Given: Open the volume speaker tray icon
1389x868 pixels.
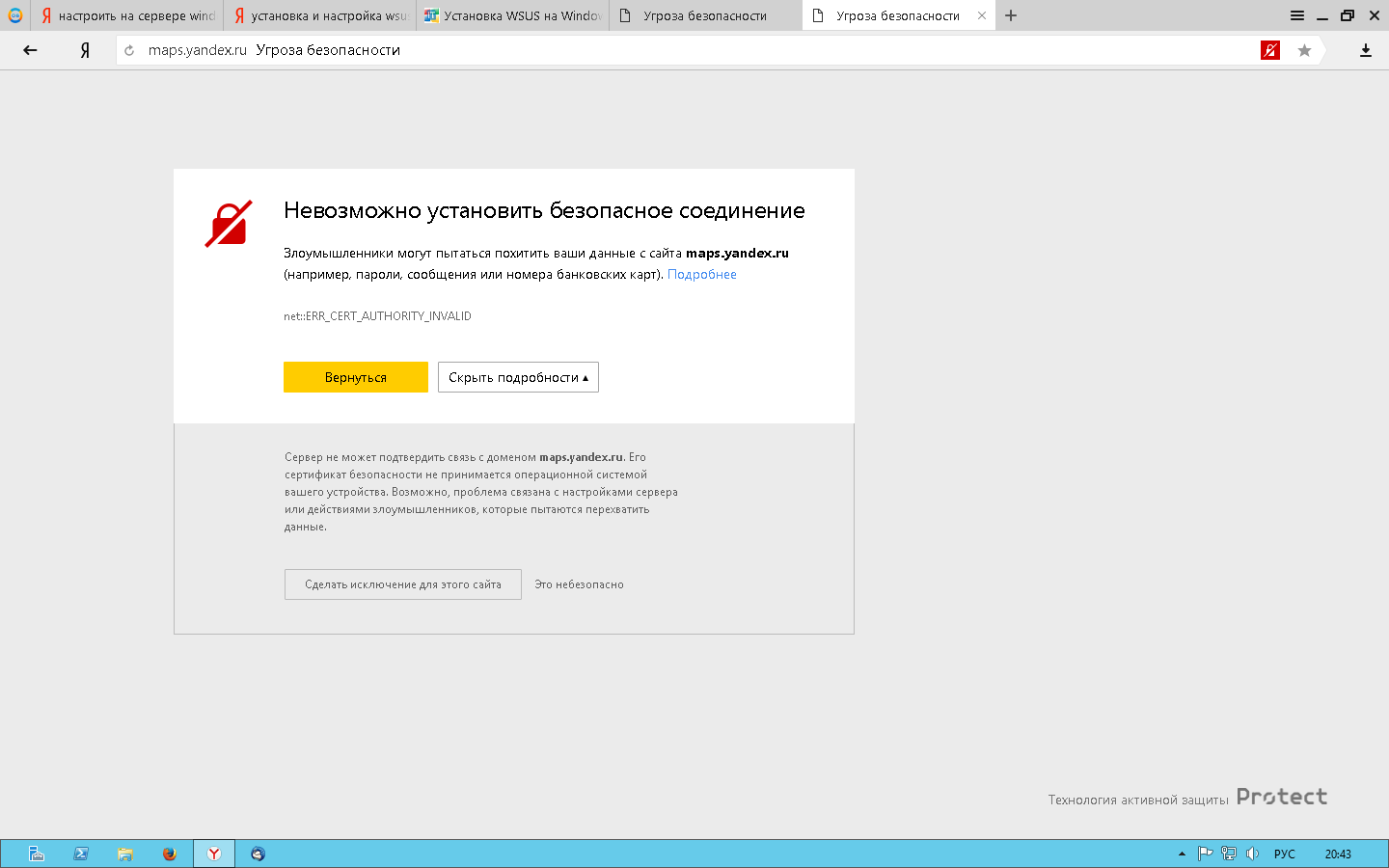Looking at the screenshot, I should tap(1252, 854).
